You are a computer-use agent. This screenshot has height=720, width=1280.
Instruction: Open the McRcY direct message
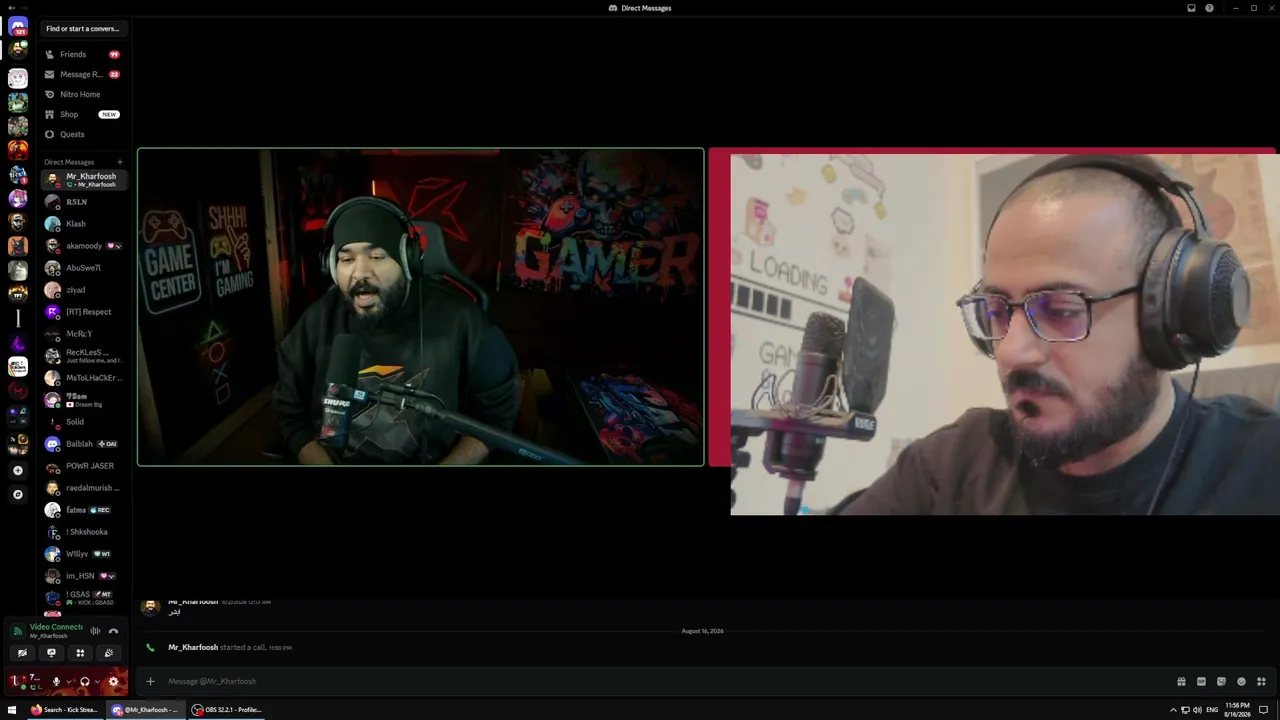click(x=84, y=334)
